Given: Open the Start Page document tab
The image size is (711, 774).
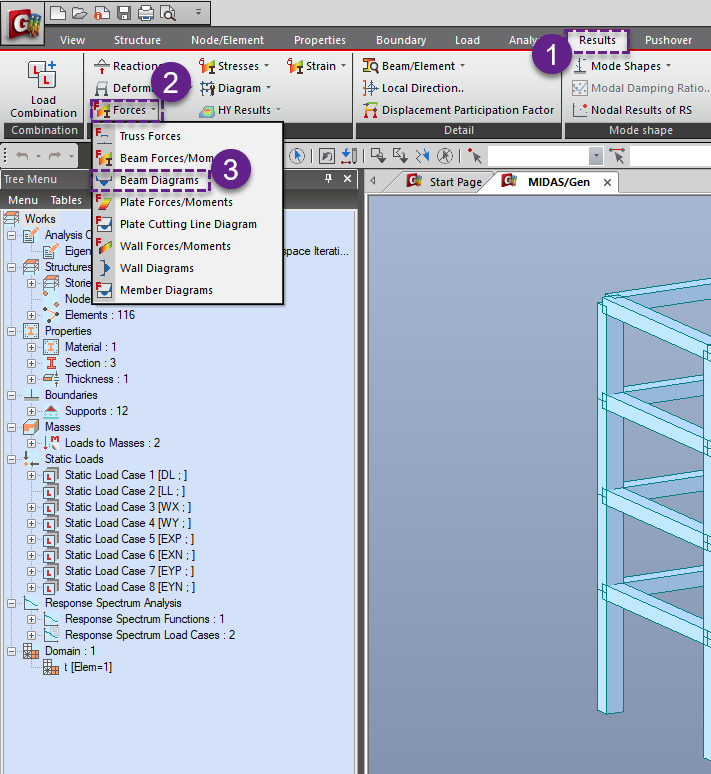Looking at the screenshot, I should (x=443, y=182).
